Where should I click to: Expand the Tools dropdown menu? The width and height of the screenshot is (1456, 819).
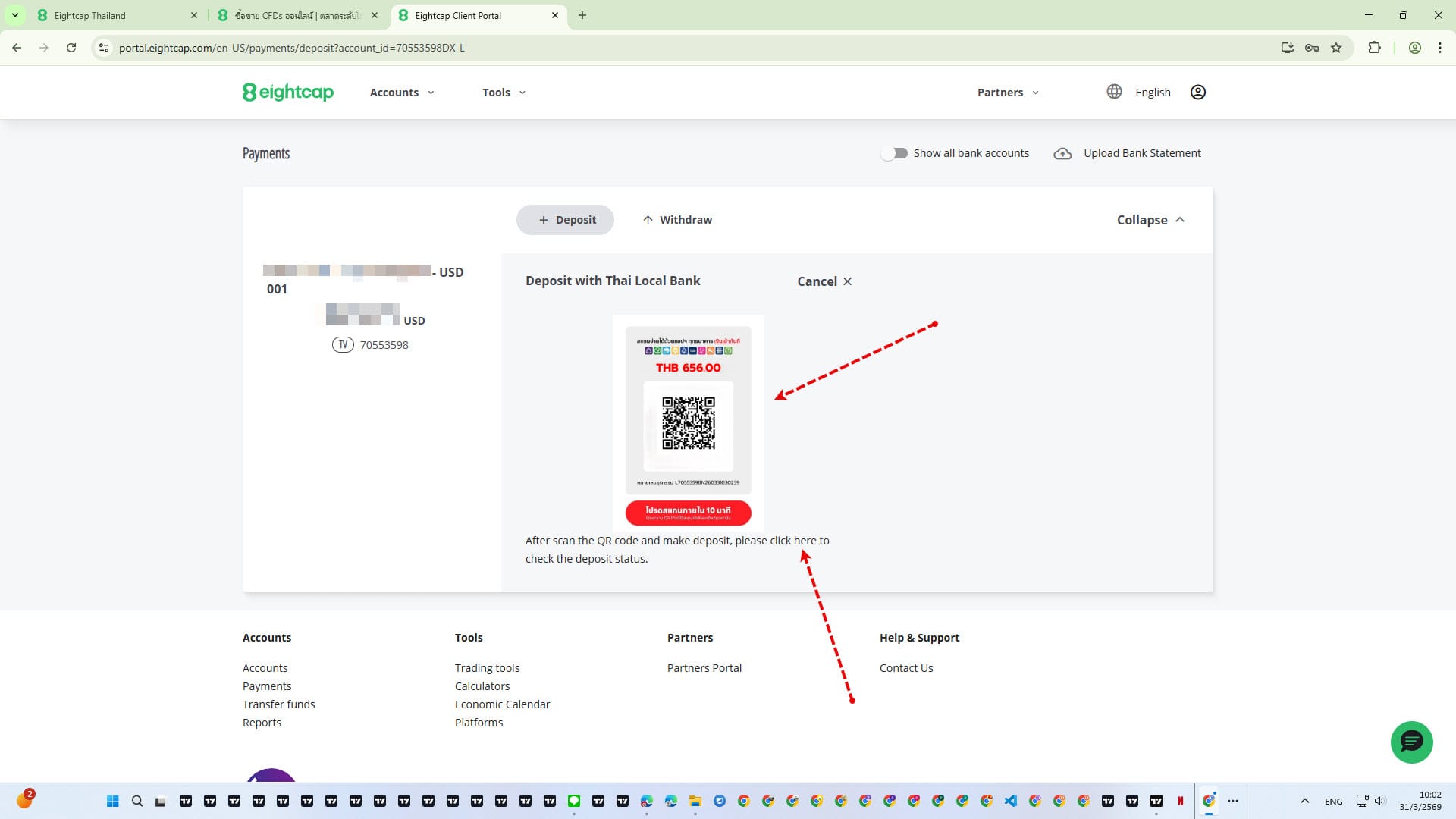coord(504,93)
